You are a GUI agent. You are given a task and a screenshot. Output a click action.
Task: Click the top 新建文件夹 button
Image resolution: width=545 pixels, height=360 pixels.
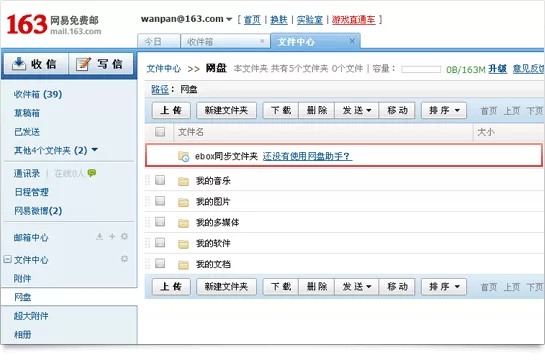click(x=226, y=111)
